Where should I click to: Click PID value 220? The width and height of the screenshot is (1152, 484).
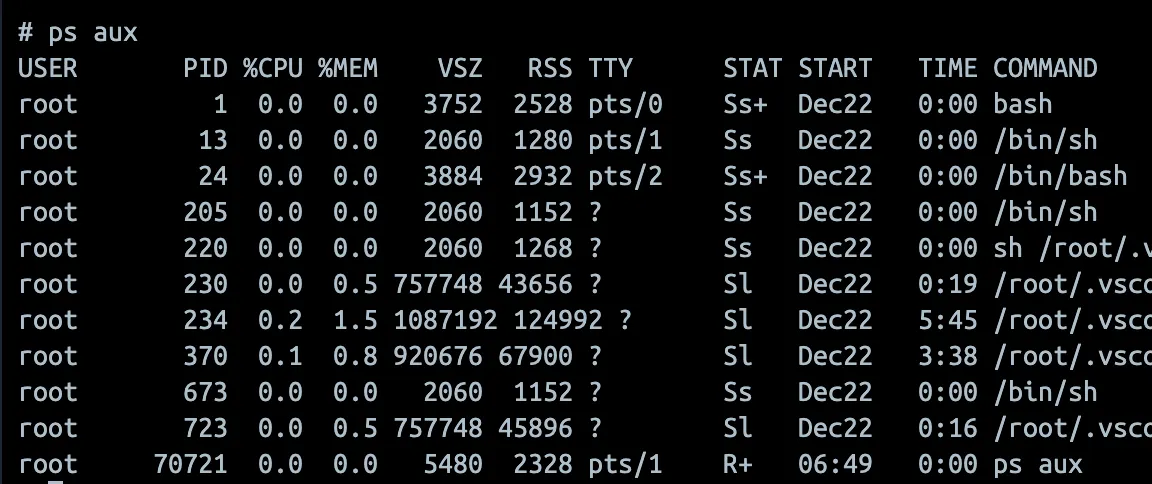206,248
